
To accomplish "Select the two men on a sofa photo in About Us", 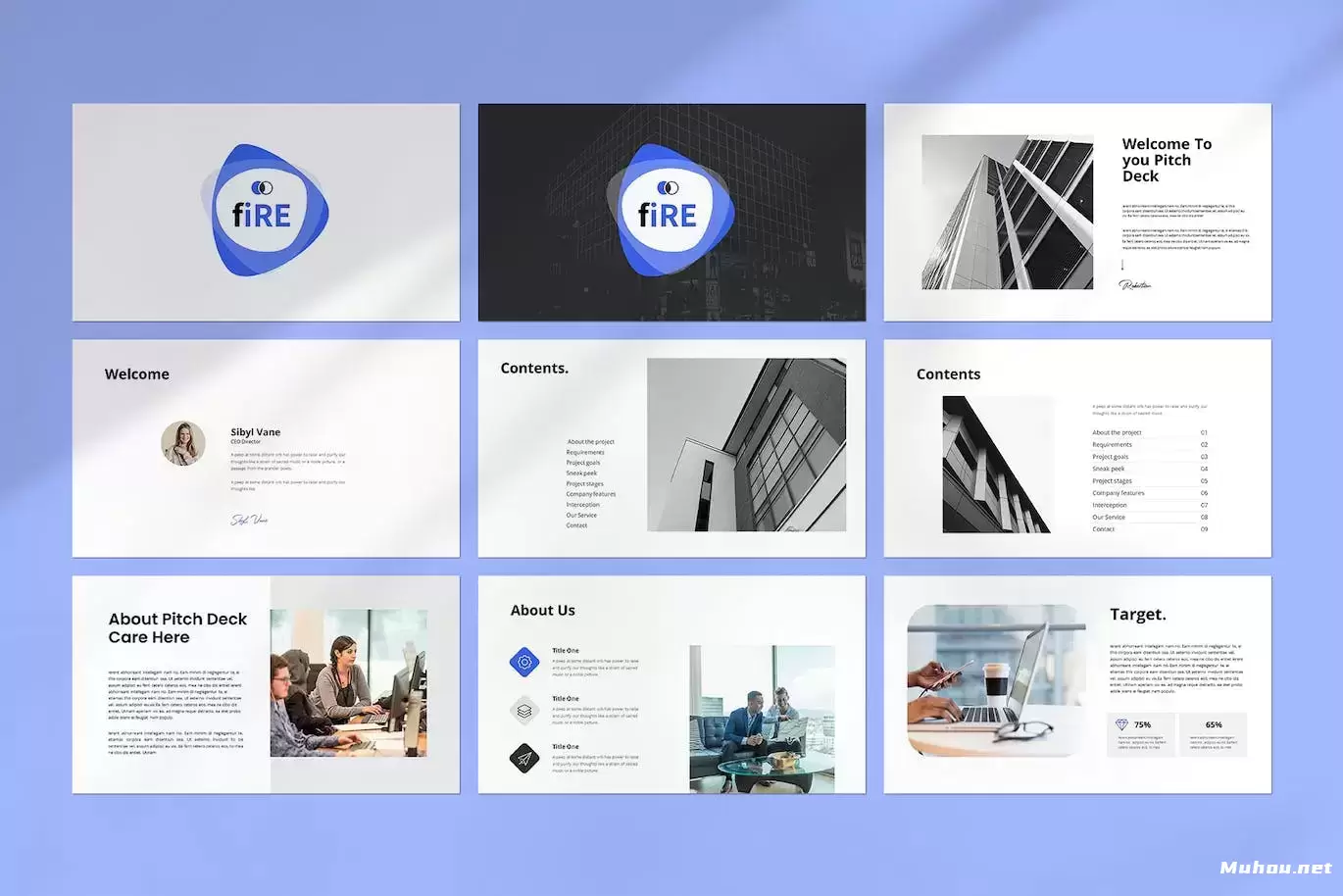I will point(762,719).
